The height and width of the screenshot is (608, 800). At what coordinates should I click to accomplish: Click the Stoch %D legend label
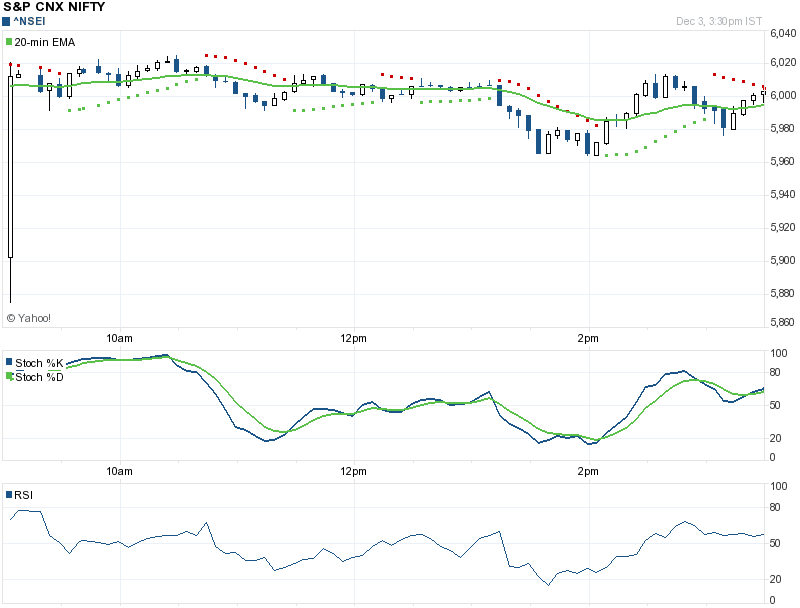tap(39, 377)
